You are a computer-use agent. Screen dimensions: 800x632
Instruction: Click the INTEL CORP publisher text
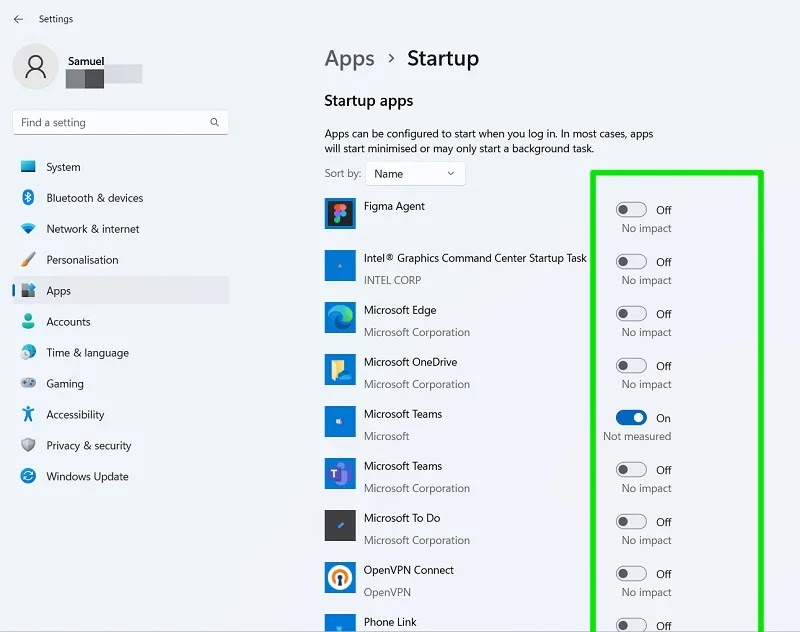(x=392, y=280)
